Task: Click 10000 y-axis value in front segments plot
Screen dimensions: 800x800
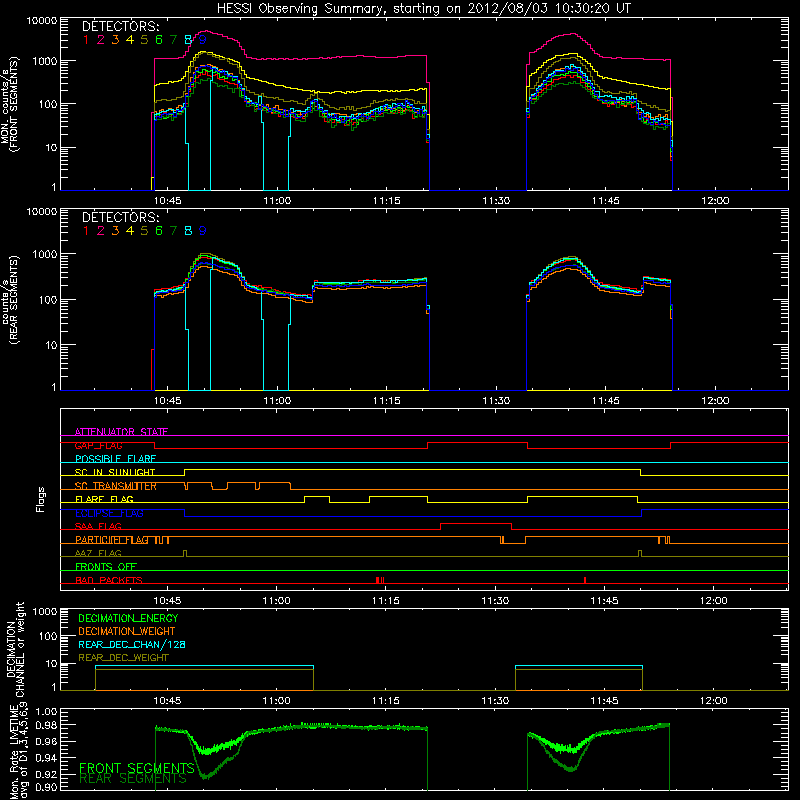Action: coord(42,21)
